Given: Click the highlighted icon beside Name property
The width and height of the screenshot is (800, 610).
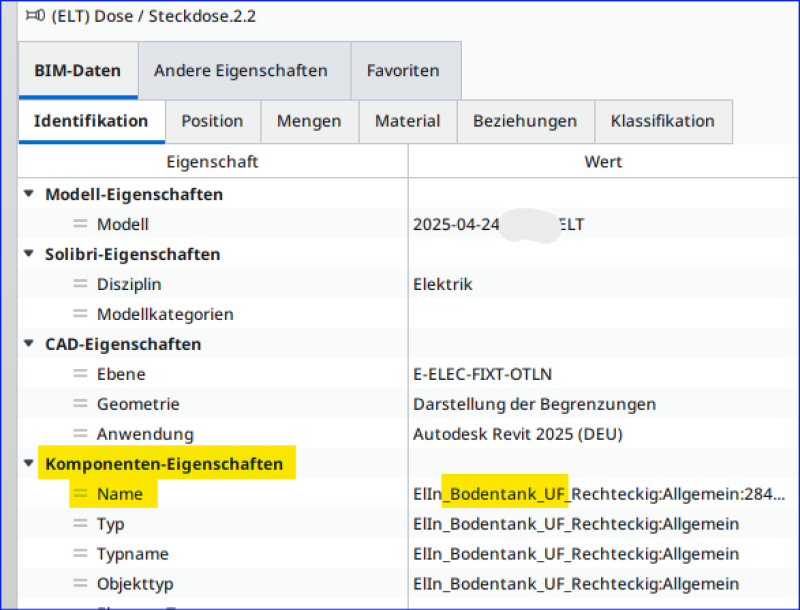Looking at the screenshot, I should (x=81, y=494).
